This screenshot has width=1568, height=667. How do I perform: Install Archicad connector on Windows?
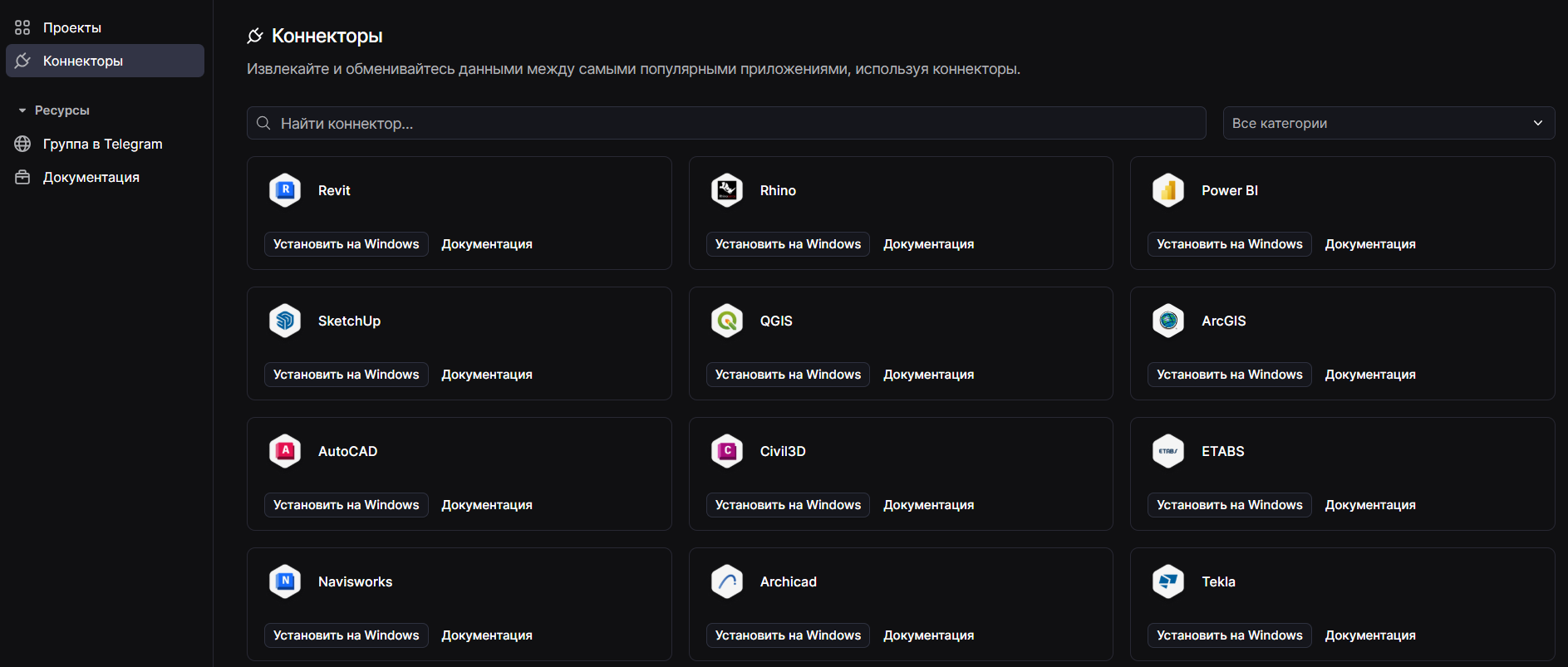(788, 635)
